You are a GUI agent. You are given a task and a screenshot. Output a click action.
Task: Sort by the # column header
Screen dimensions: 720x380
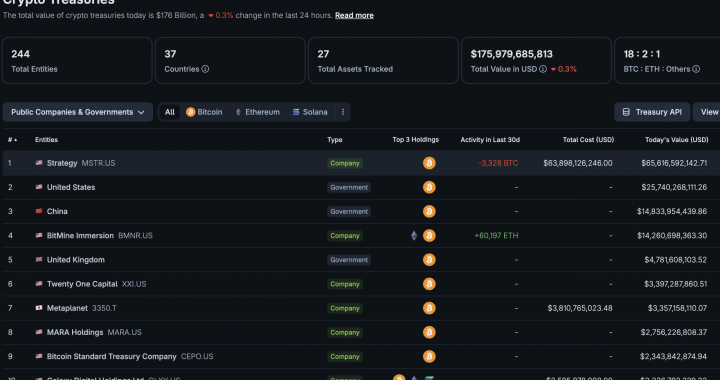point(12,140)
